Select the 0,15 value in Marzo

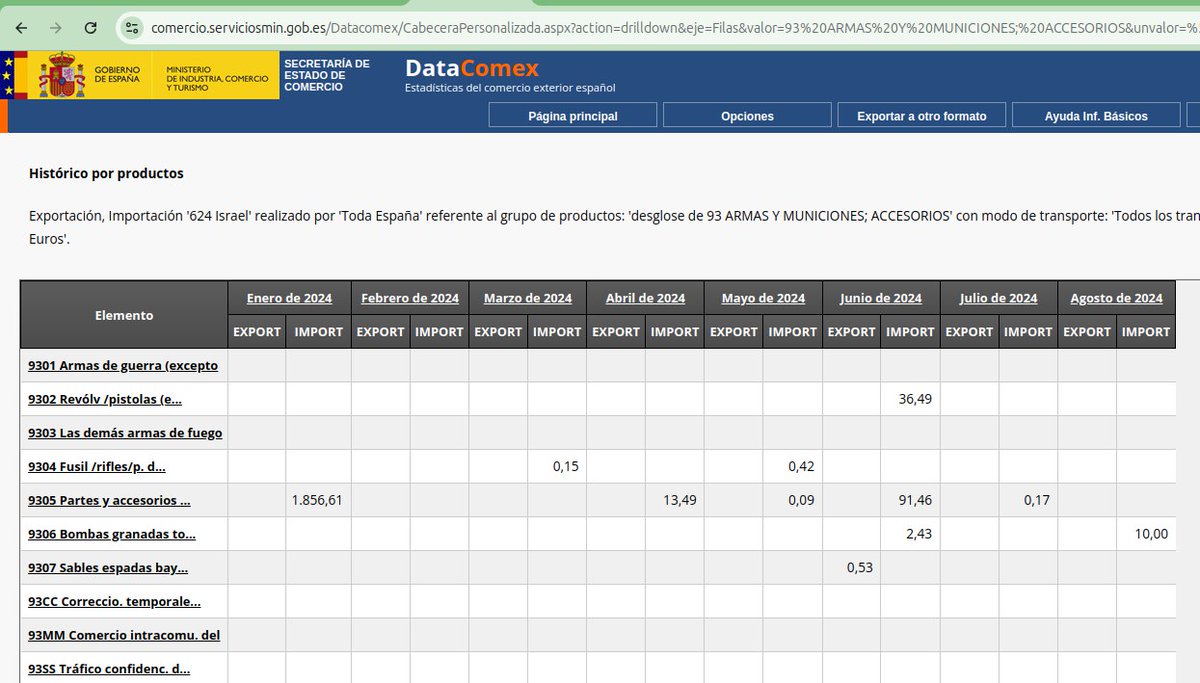click(x=557, y=466)
